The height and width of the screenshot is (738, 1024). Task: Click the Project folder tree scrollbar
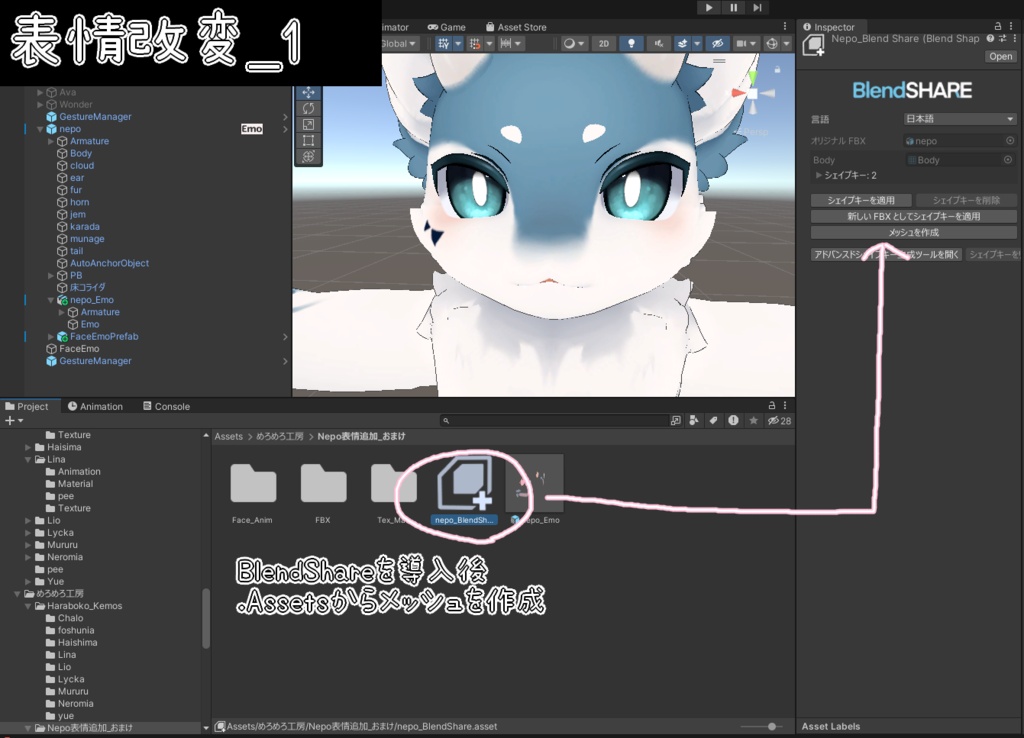tap(206, 618)
